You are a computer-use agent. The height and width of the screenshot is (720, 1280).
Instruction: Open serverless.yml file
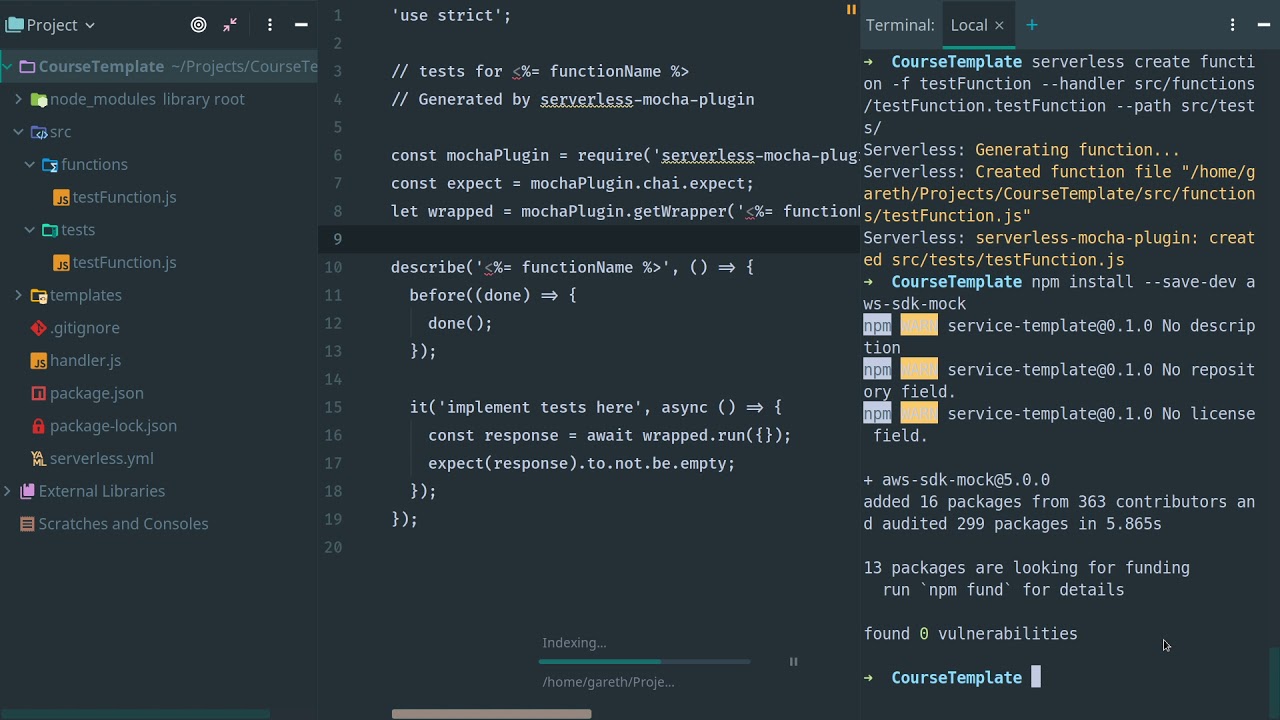[101, 458]
